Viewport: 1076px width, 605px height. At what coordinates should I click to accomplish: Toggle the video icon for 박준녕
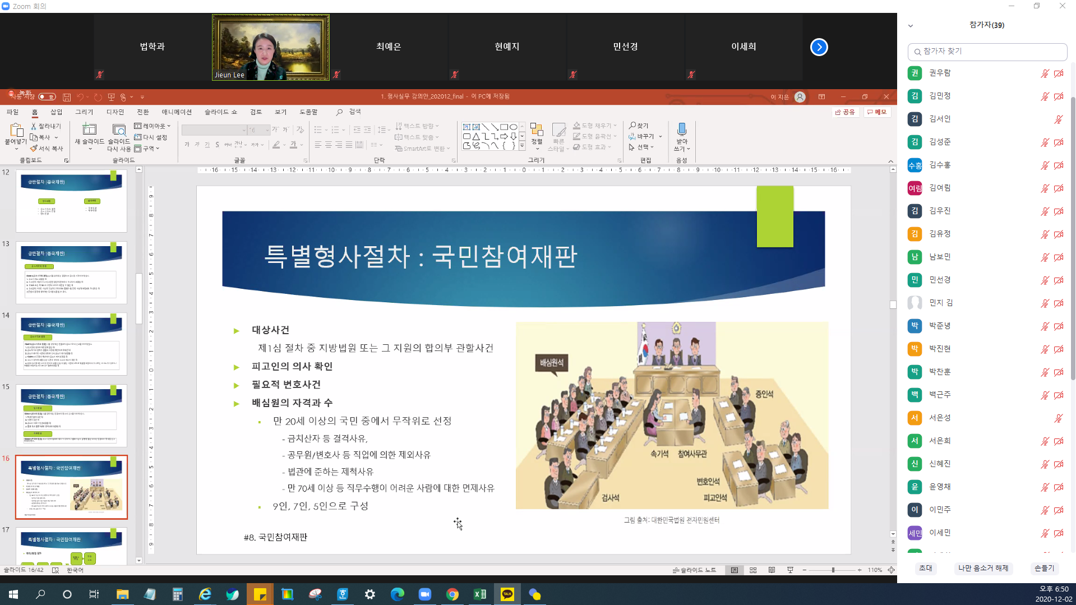click(1059, 326)
